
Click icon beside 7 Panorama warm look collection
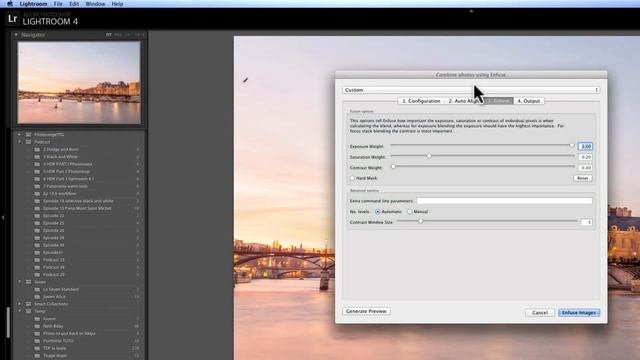coord(37,186)
